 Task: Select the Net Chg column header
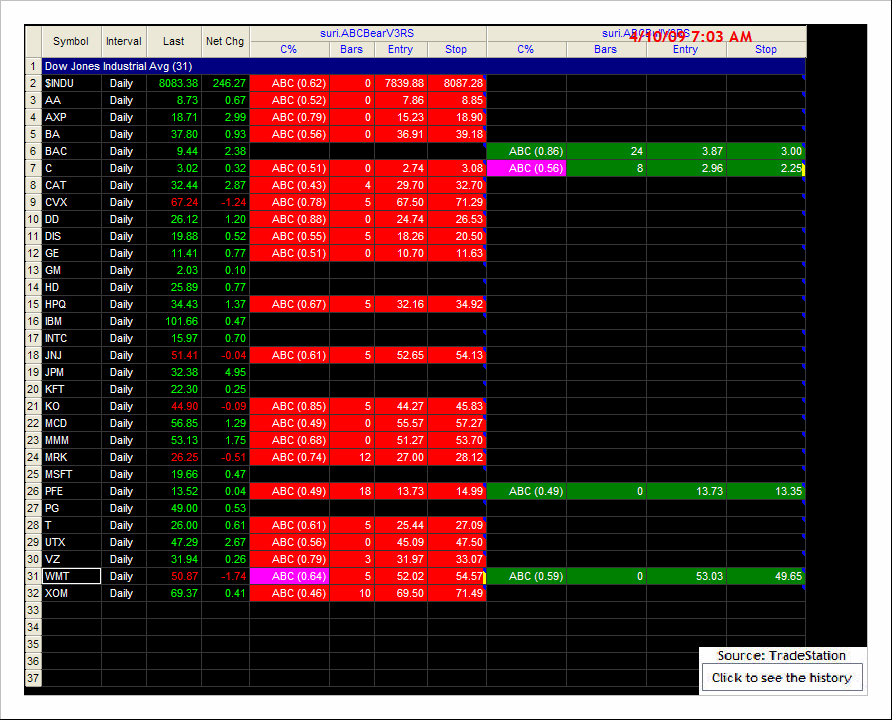[x=225, y=42]
